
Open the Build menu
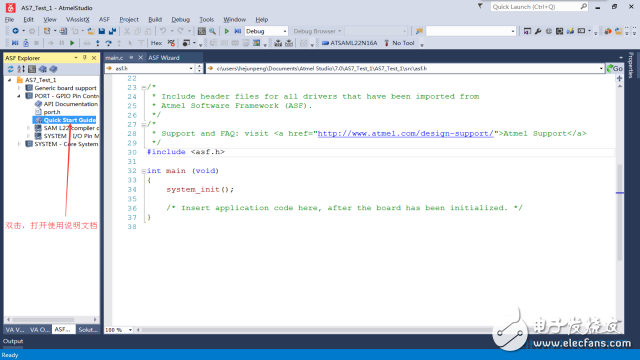pos(155,19)
